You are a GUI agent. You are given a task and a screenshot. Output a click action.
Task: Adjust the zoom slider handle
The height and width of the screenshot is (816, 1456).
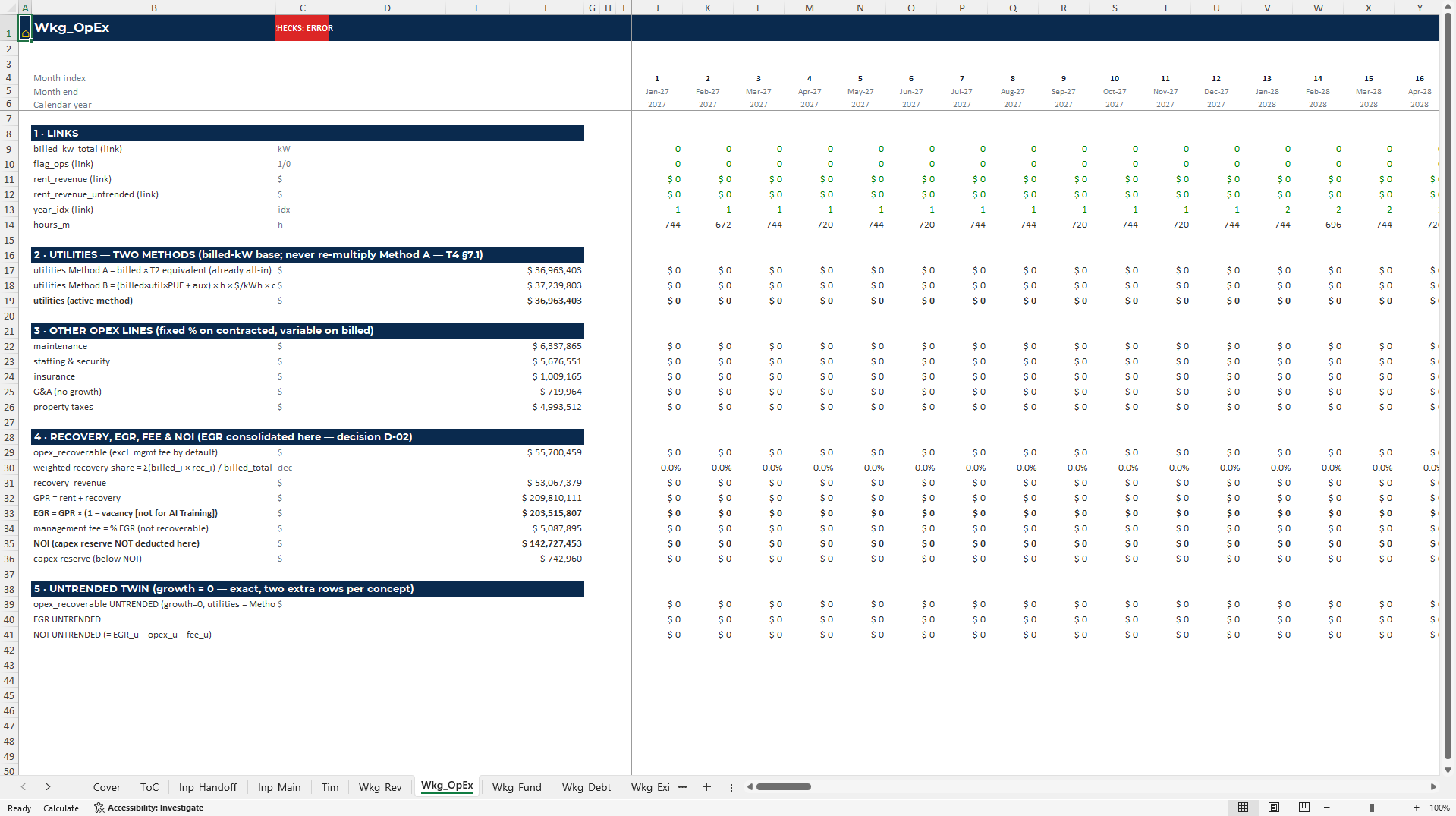coord(1372,808)
